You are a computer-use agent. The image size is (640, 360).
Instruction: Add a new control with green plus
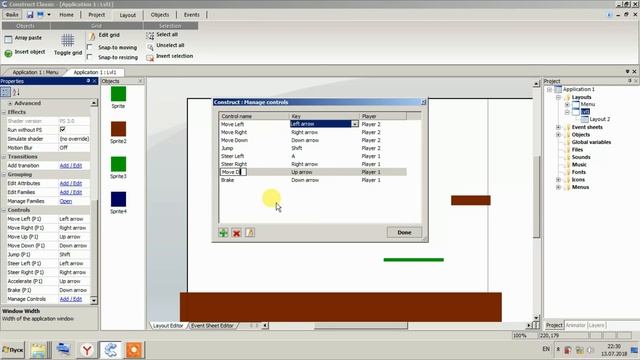tap(223, 233)
